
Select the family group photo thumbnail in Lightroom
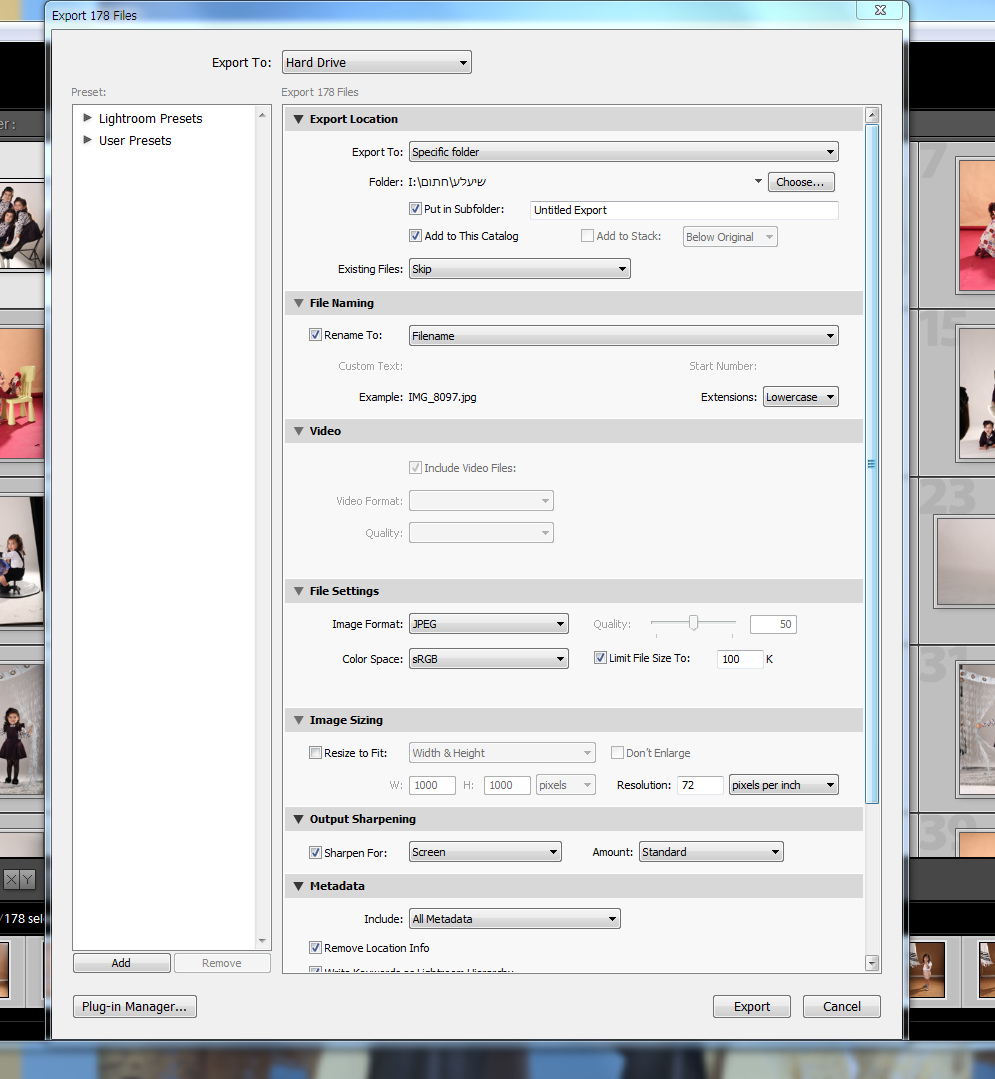pyautogui.click(x=22, y=225)
